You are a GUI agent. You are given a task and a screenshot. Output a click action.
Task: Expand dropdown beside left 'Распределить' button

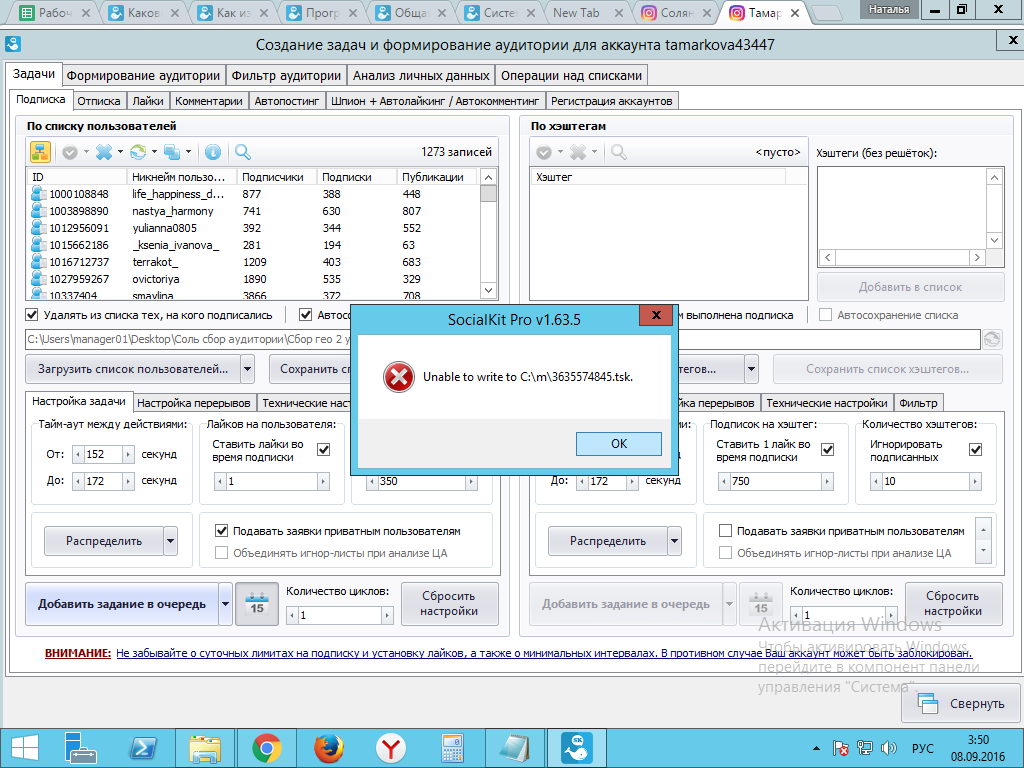point(170,541)
